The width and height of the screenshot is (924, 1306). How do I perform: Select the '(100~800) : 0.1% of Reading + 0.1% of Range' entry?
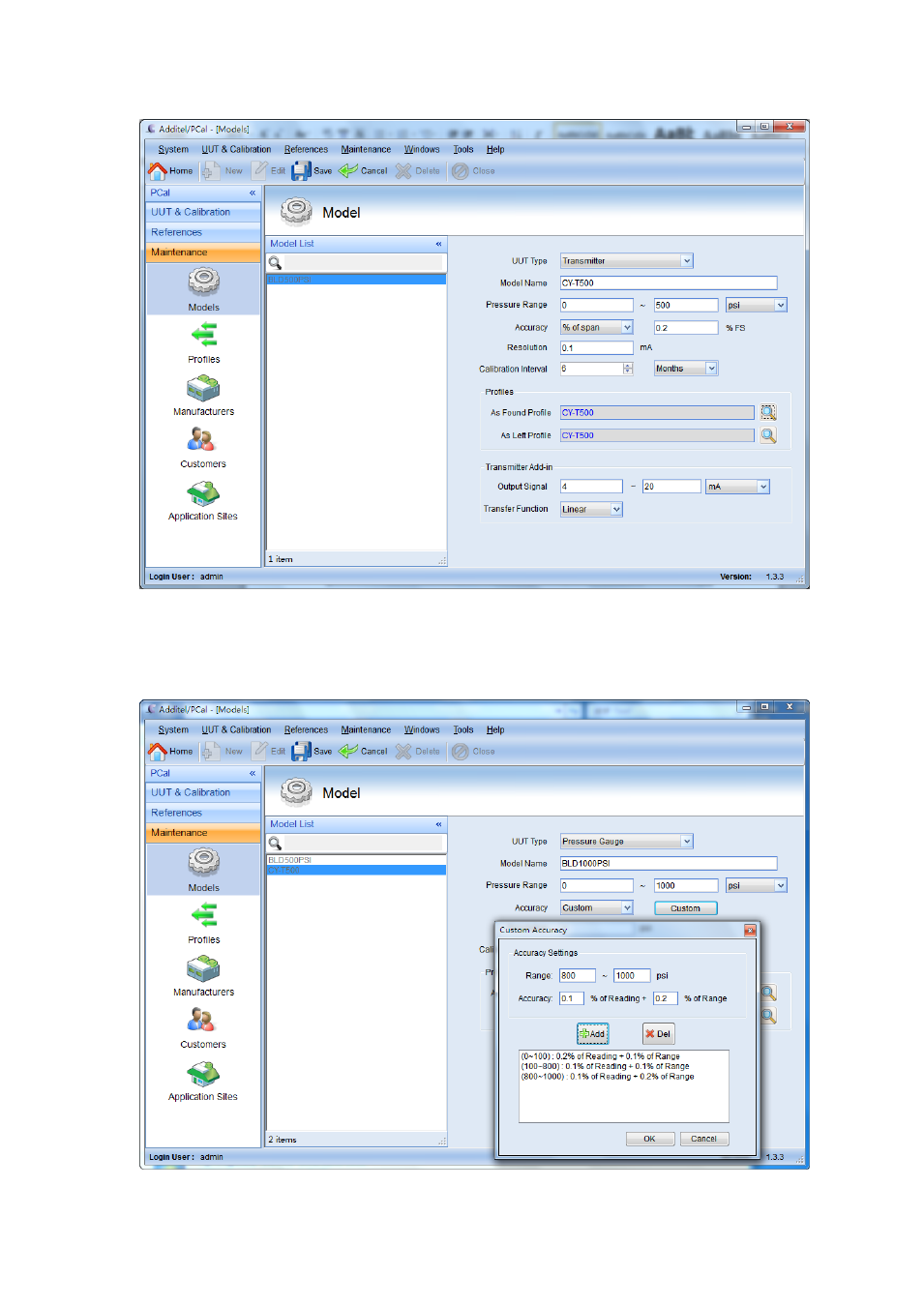[606, 1066]
